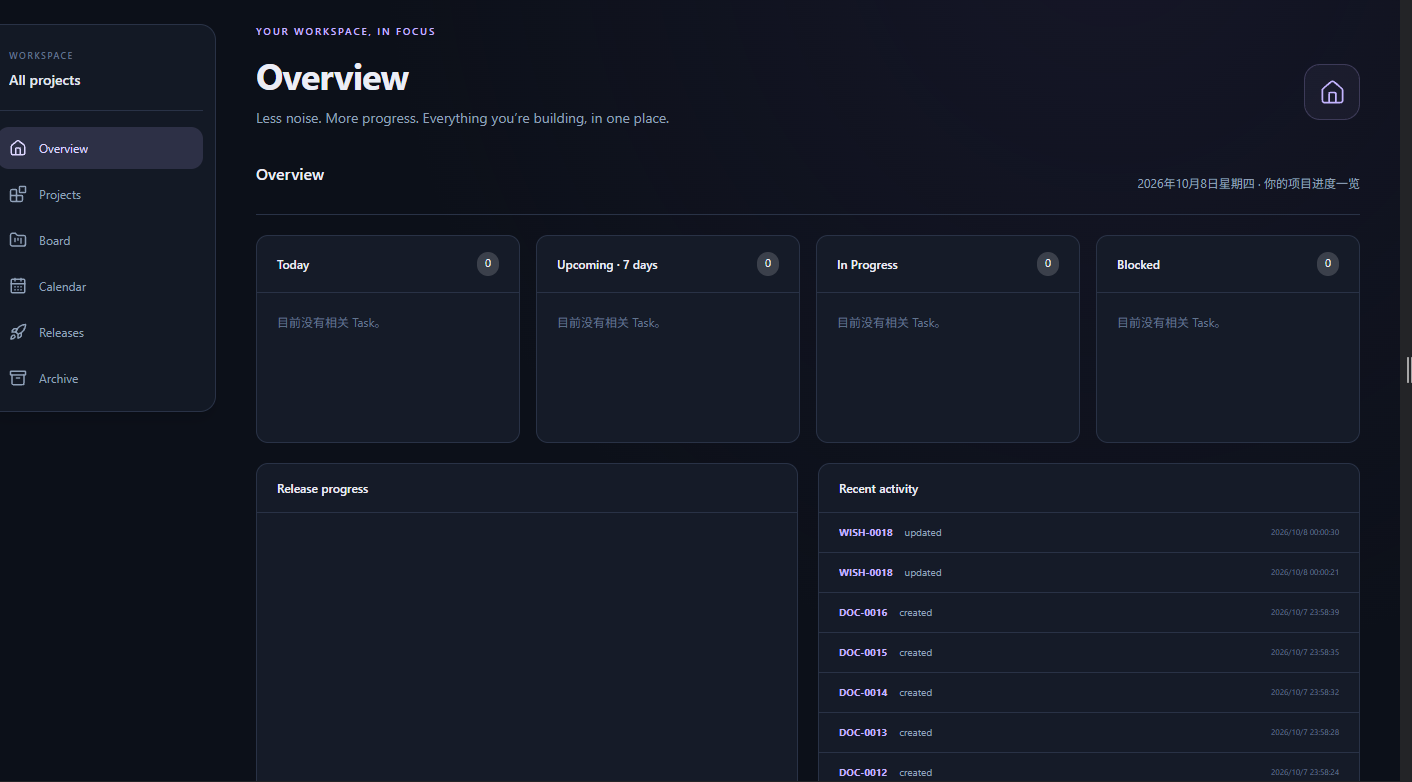Viewport: 1412px width, 782px height.
Task: Click the Upcoming · 7 days heading
Action: 607,265
